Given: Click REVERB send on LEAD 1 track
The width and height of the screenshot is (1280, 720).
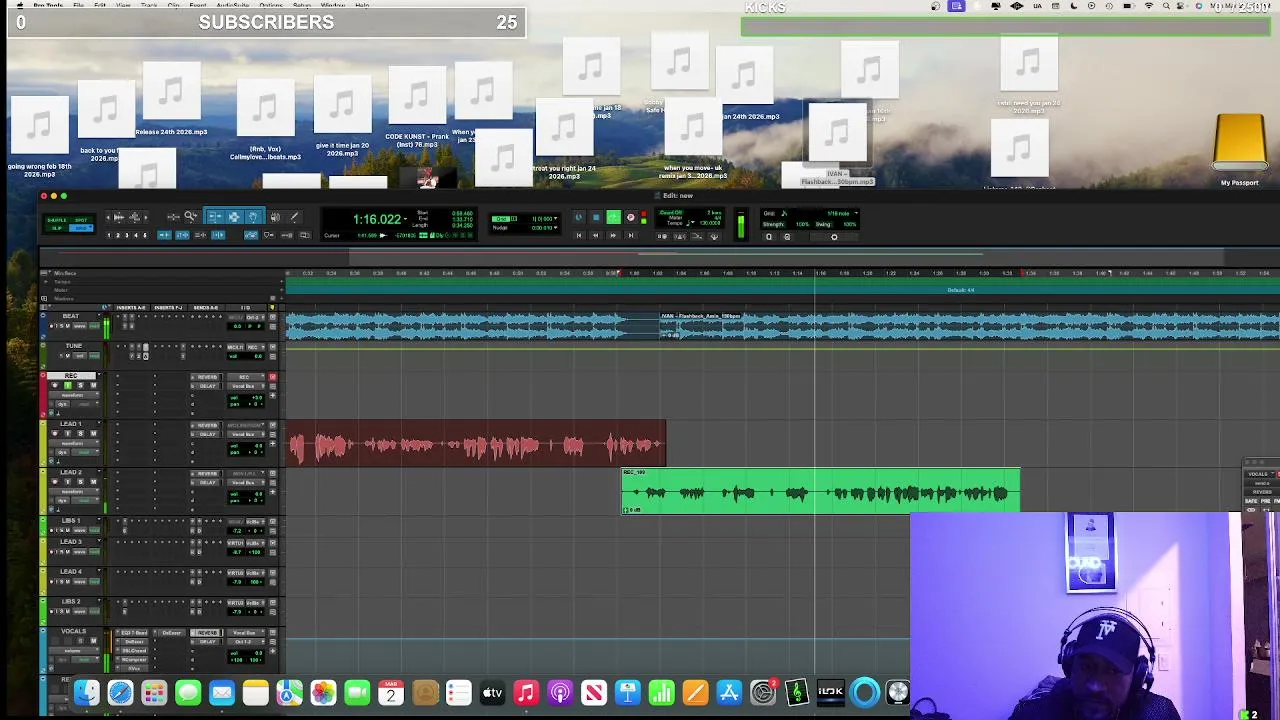Looking at the screenshot, I should (207, 425).
